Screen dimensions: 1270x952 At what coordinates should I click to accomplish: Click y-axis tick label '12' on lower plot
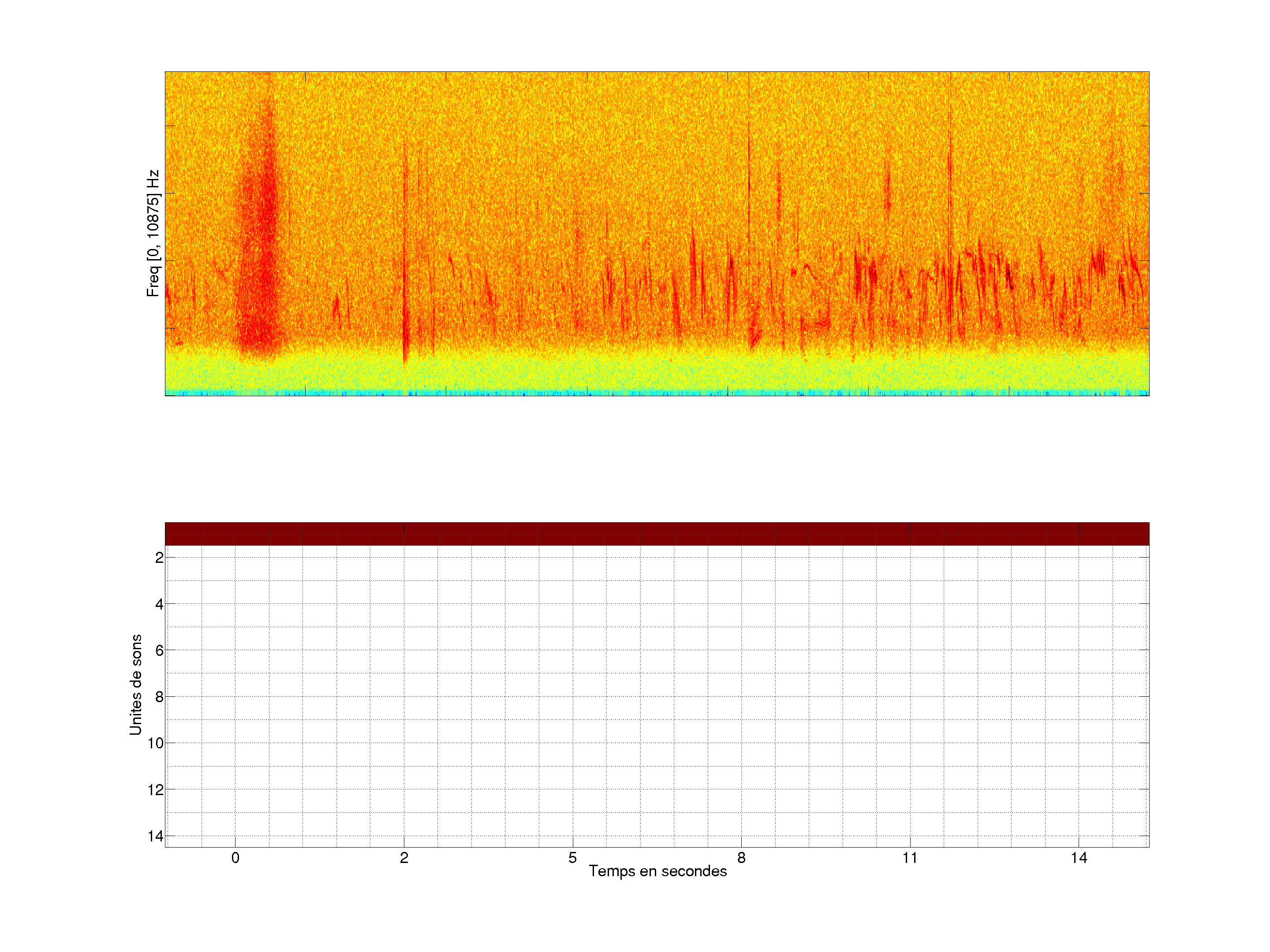156,790
